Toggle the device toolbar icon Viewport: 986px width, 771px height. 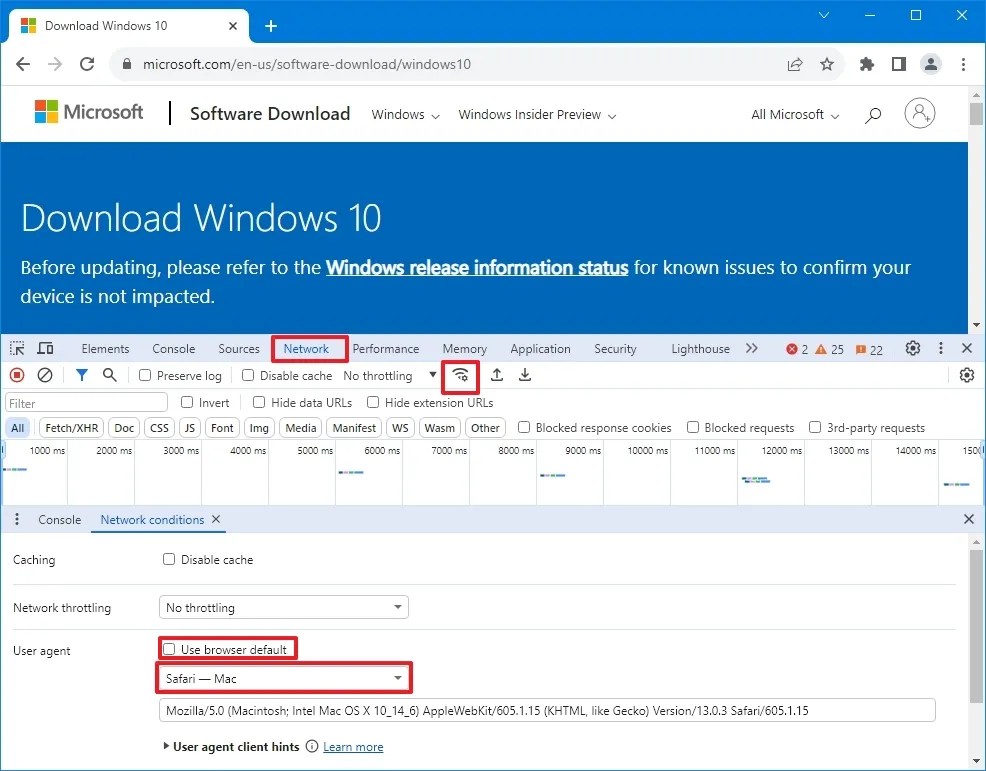point(46,348)
